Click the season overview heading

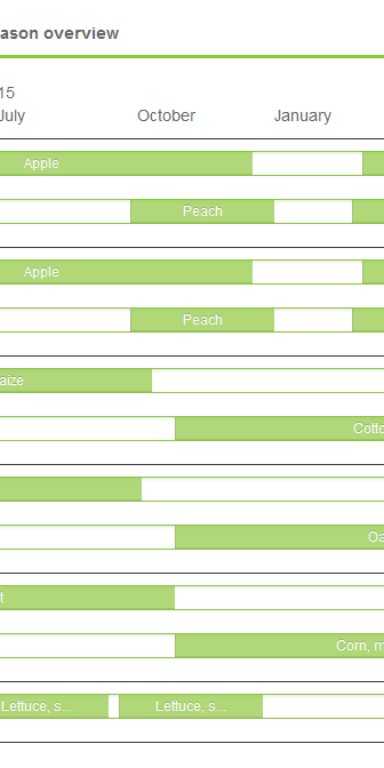(x=59, y=33)
